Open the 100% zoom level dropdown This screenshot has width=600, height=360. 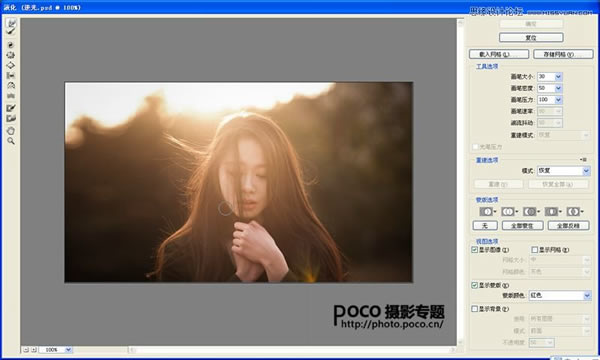(x=55, y=350)
